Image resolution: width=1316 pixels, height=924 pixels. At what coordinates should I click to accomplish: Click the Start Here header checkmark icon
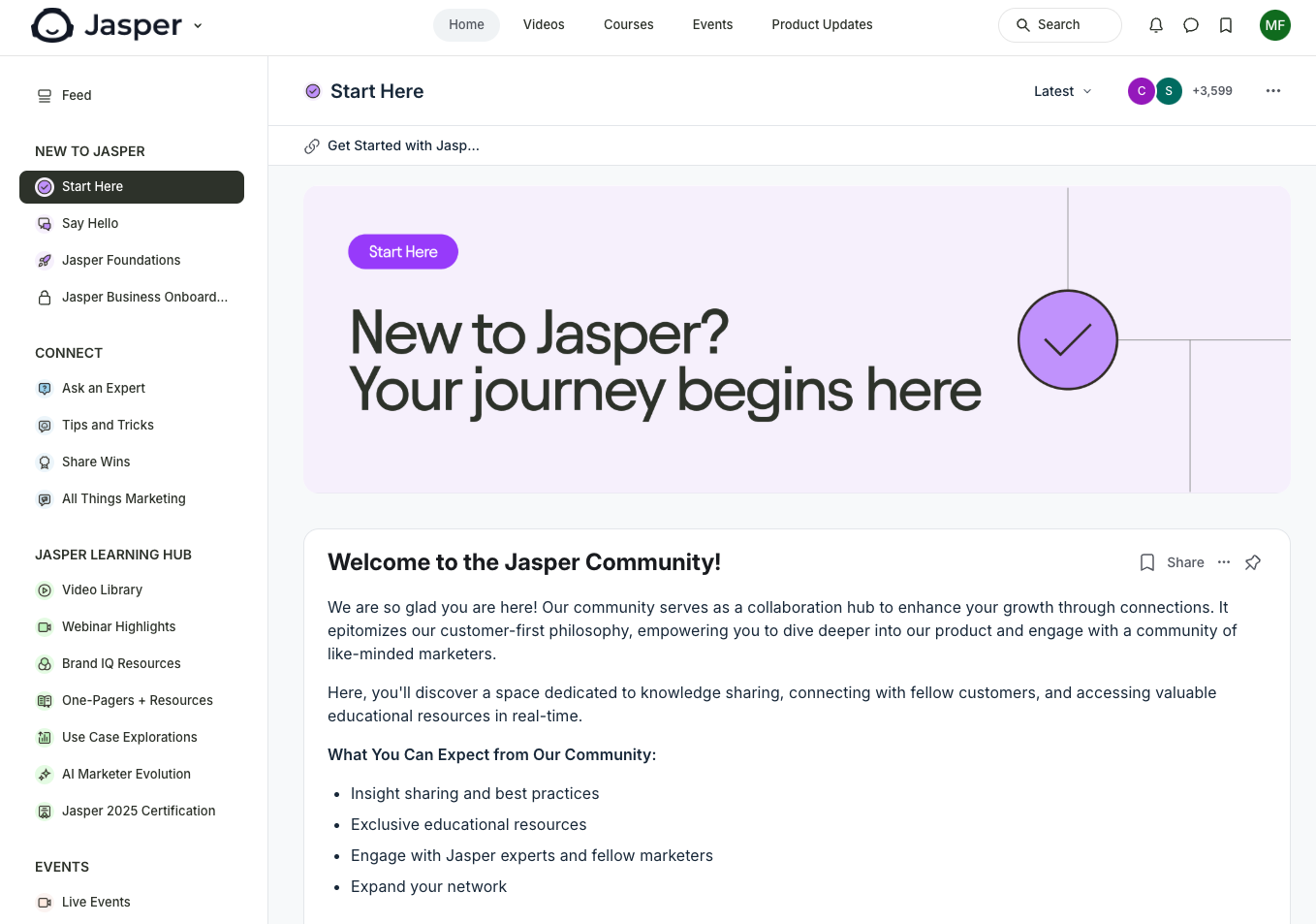(x=313, y=92)
